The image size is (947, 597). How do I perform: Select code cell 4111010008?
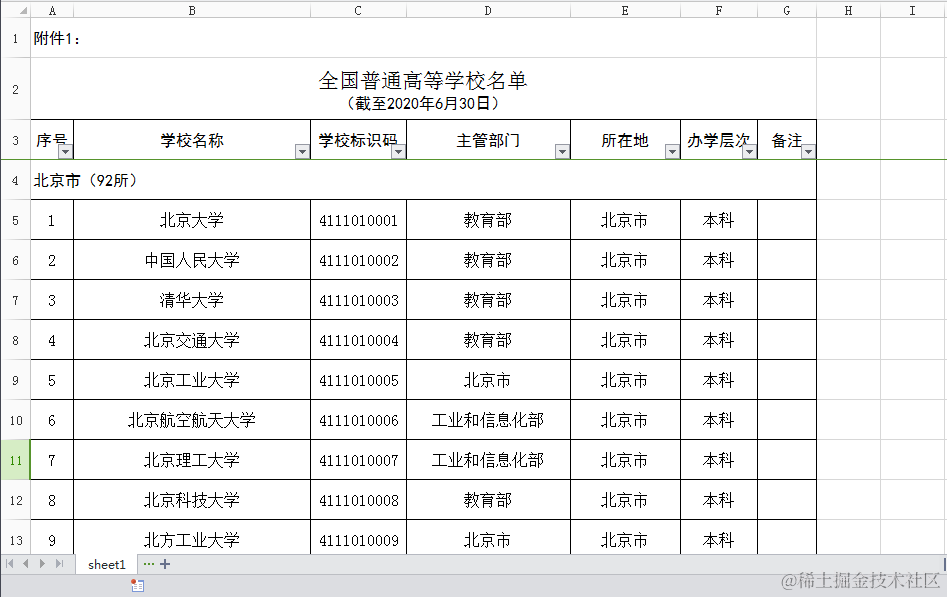pyautogui.click(x=359, y=500)
